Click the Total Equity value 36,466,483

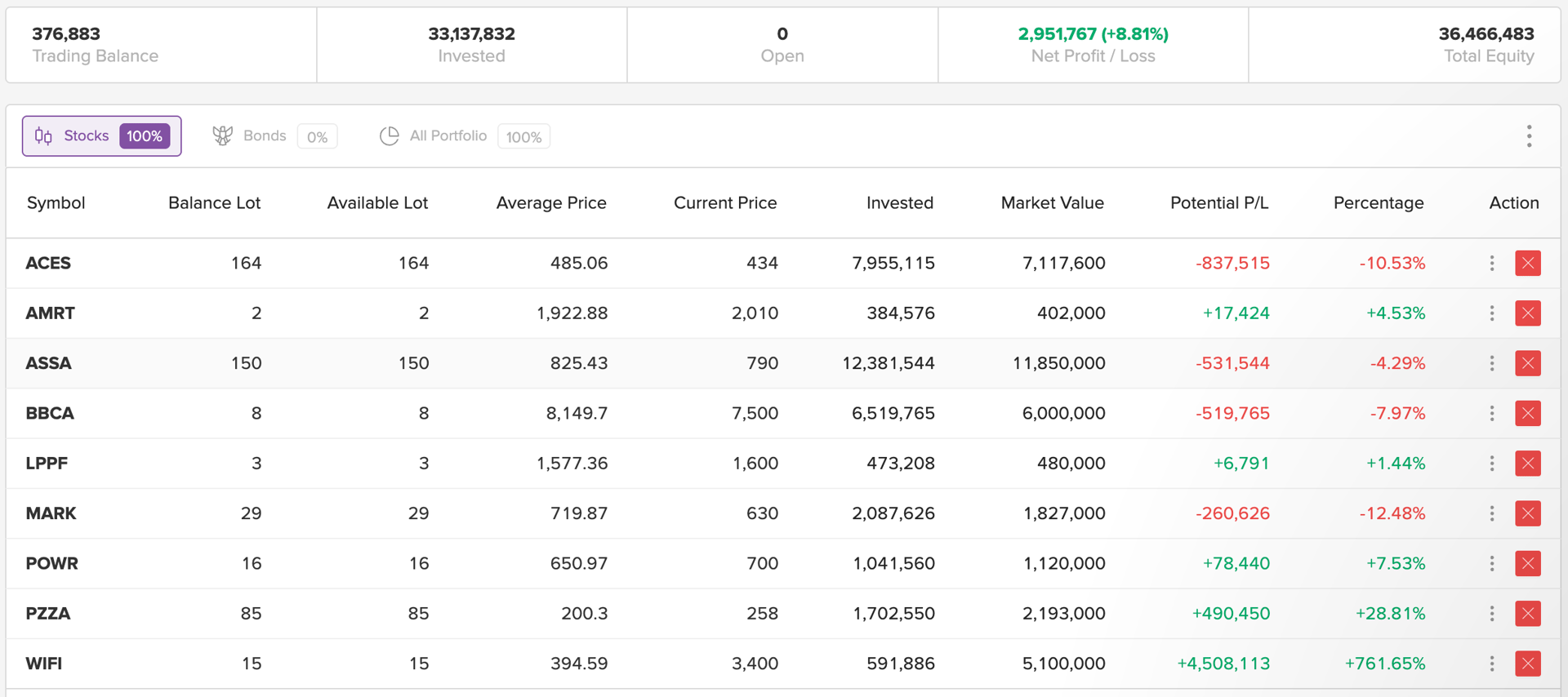point(1486,34)
